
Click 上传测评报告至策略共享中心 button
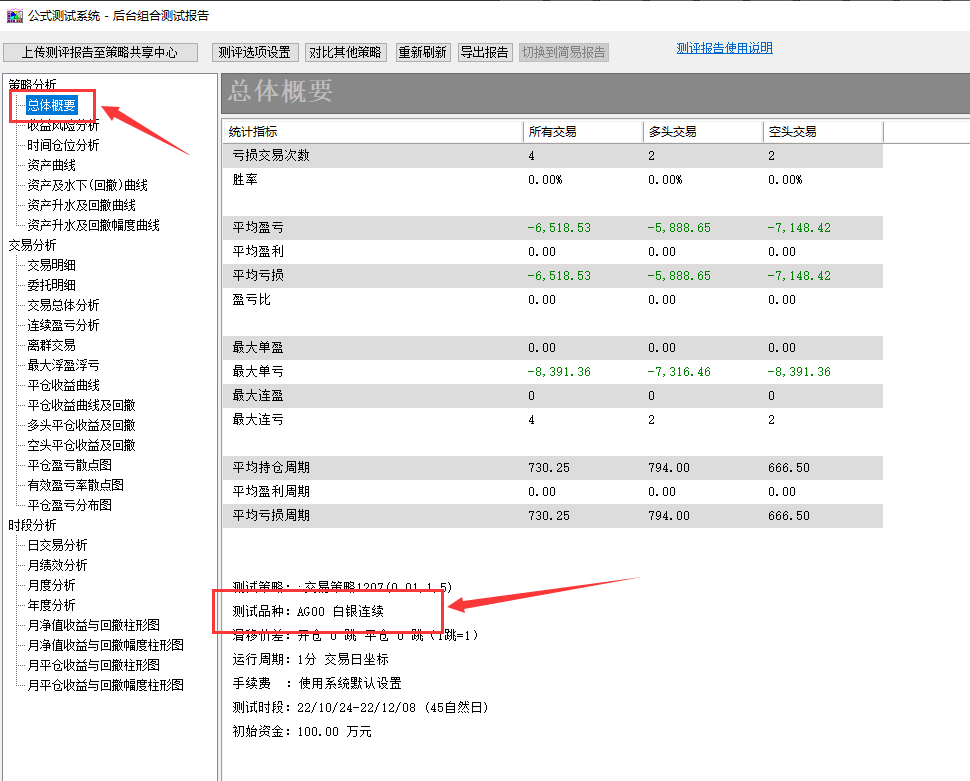pos(100,53)
